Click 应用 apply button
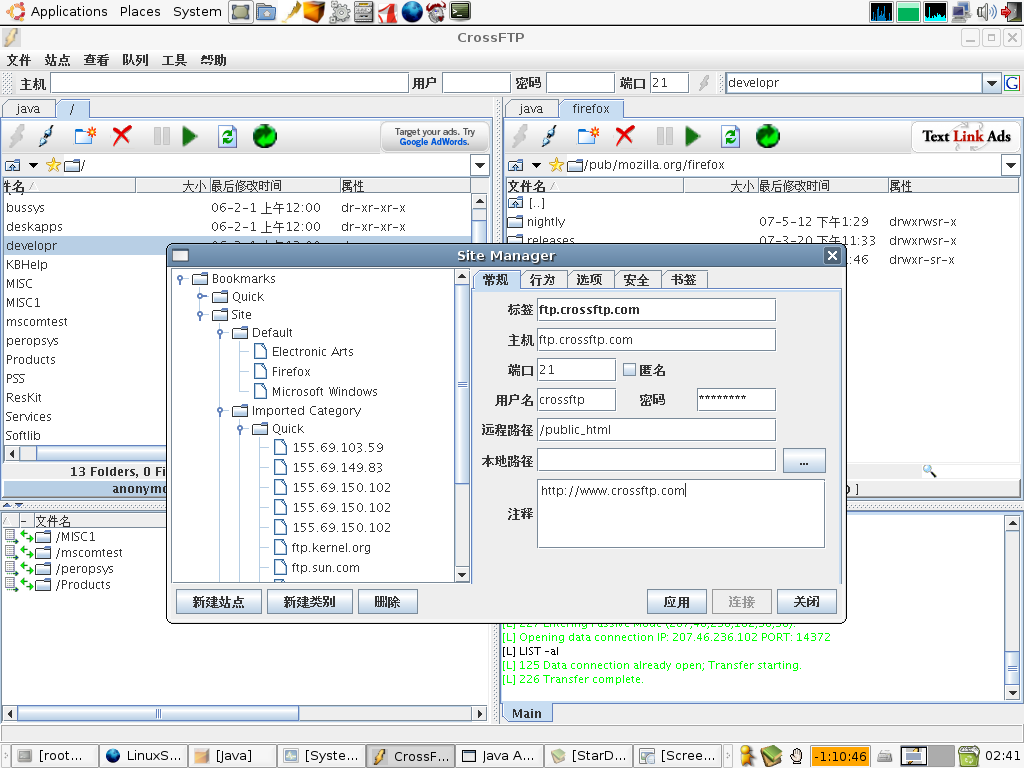Screen dimensions: 1024x768 point(677,601)
